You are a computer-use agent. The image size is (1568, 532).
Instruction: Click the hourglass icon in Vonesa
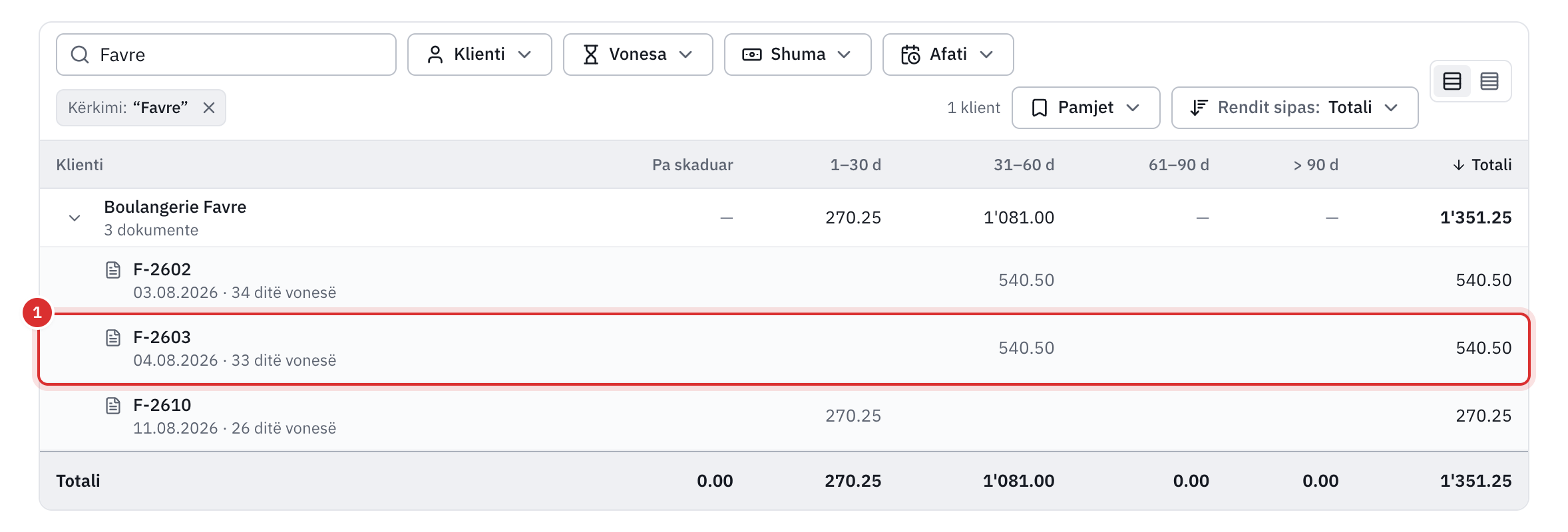pos(591,55)
